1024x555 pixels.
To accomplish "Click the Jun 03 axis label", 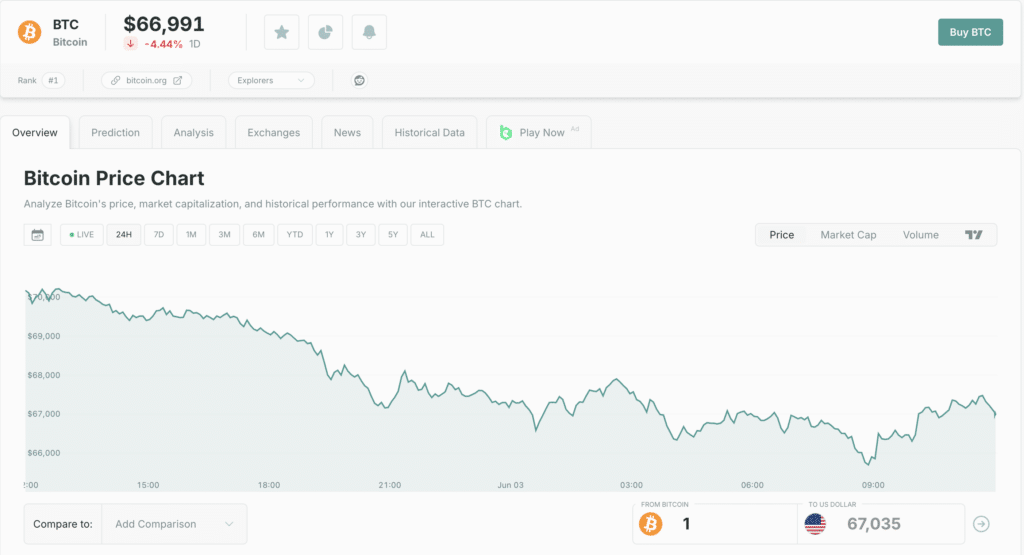I will point(511,485).
